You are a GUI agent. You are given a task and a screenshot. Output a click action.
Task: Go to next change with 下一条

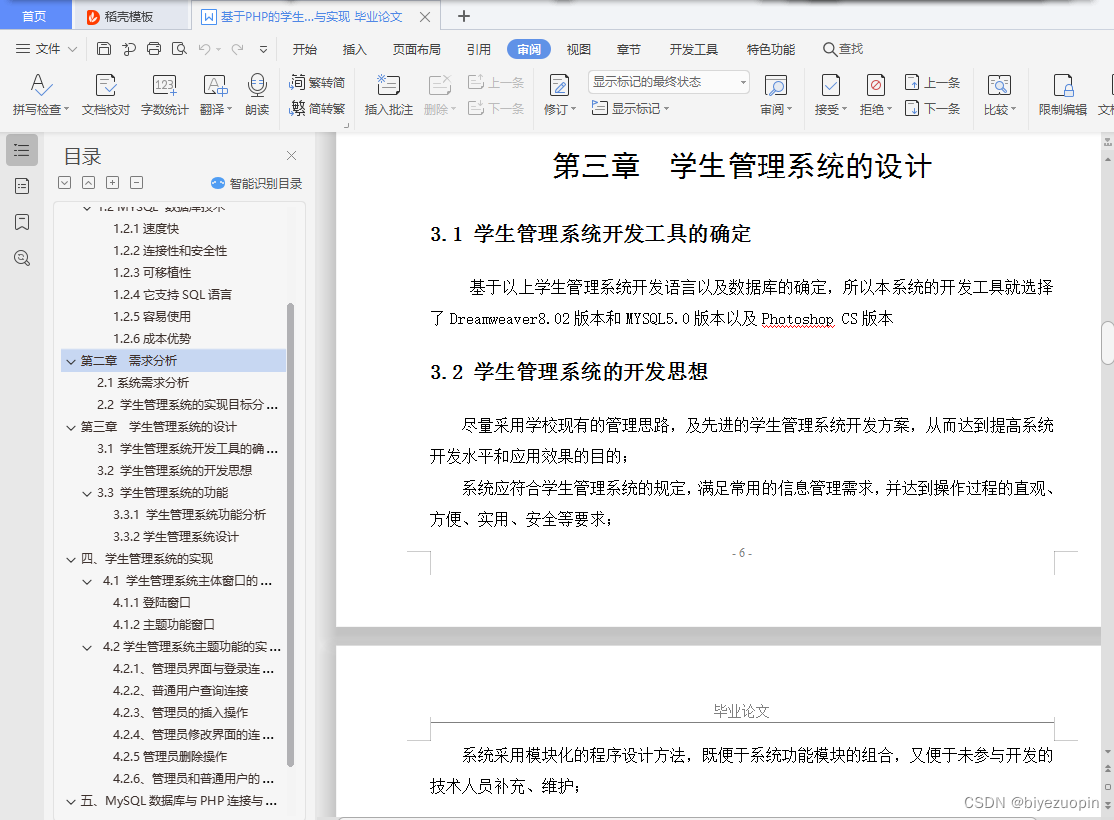pyautogui.click(x=932, y=109)
